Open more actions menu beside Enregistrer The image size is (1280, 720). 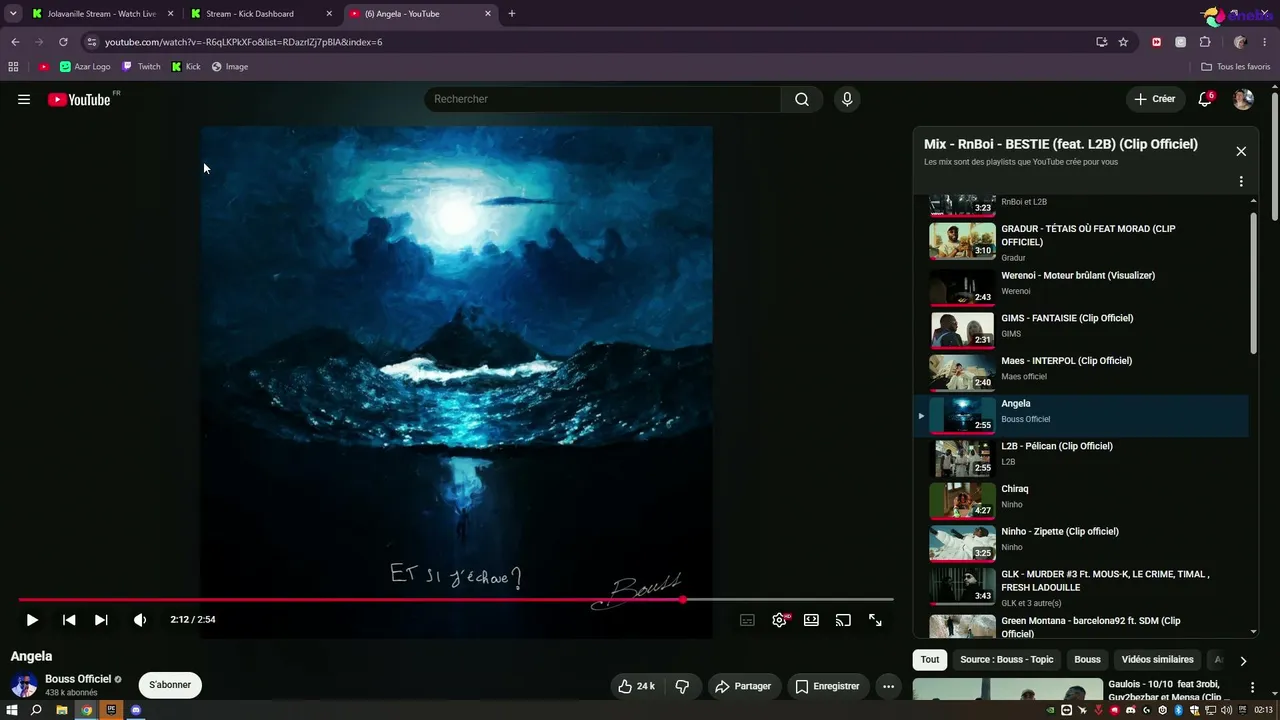888,686
